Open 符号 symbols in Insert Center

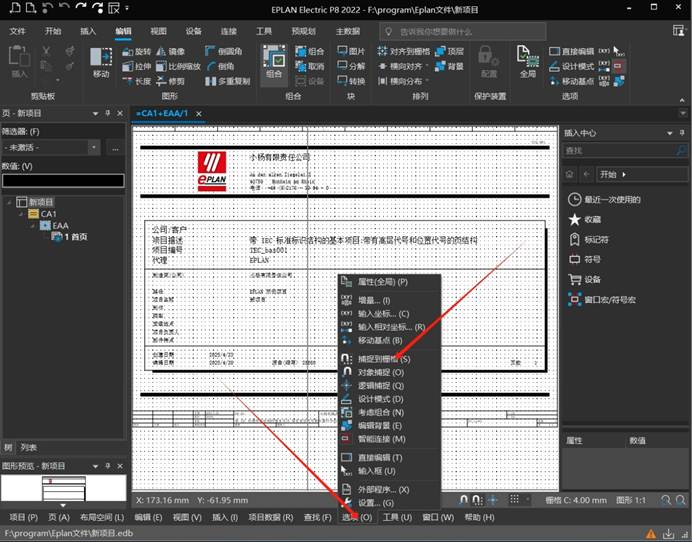585,260
